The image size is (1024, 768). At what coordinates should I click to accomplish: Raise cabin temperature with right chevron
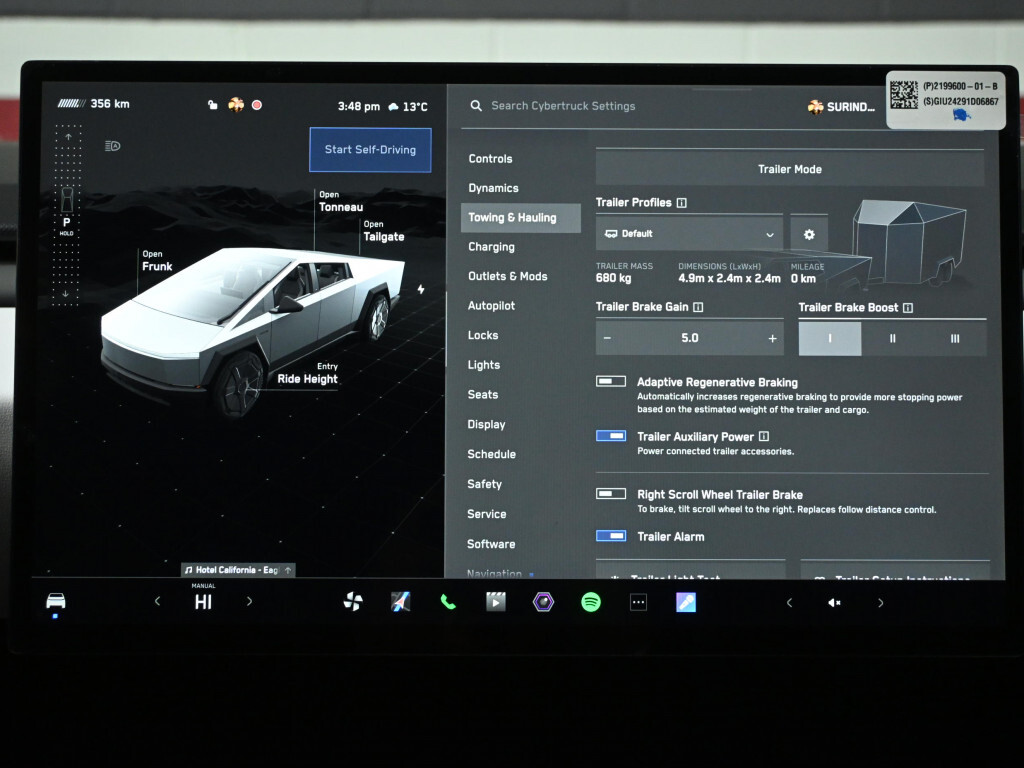[249, 602]
